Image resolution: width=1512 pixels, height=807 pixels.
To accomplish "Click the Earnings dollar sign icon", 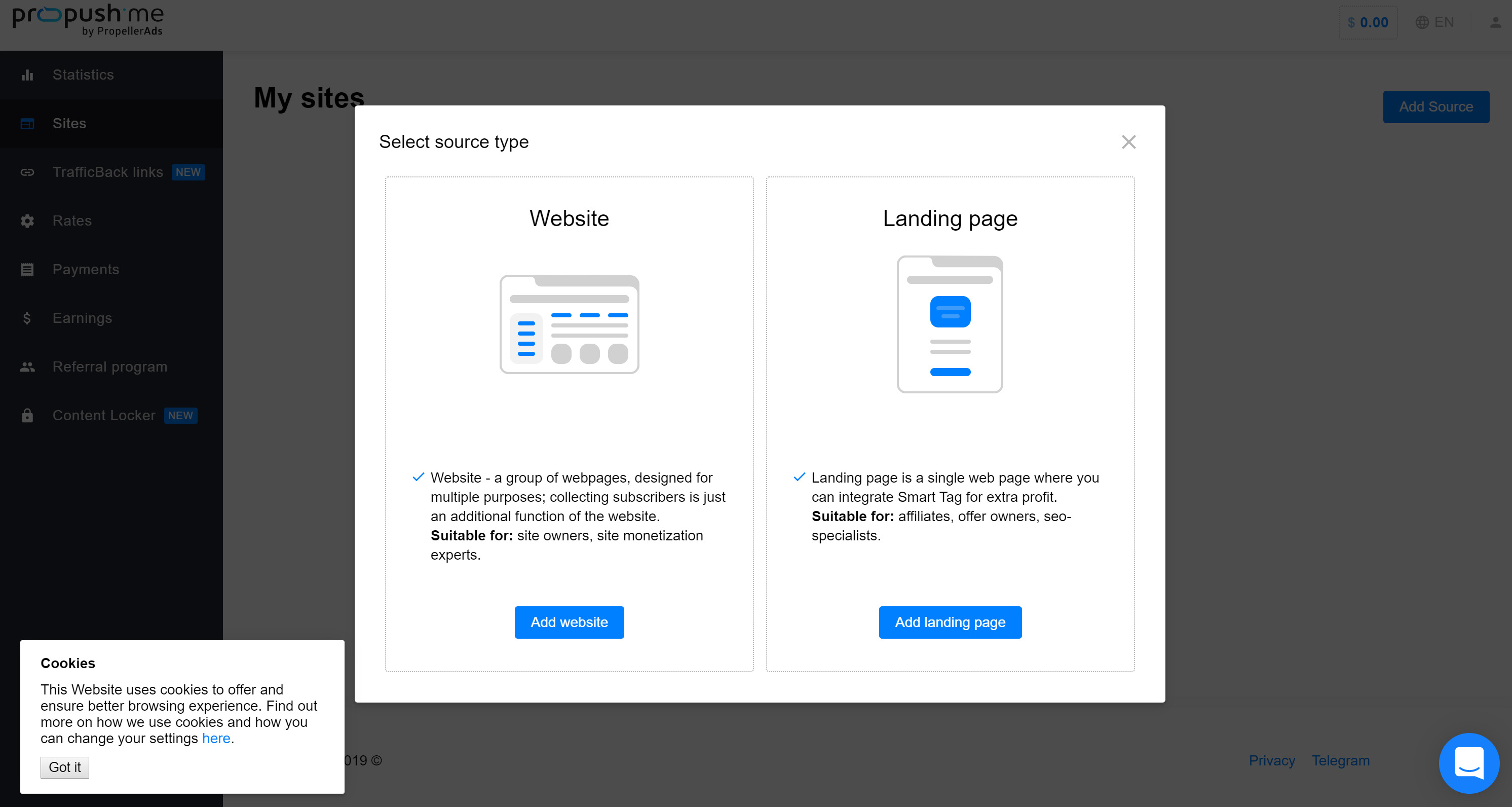I will 27,318.
